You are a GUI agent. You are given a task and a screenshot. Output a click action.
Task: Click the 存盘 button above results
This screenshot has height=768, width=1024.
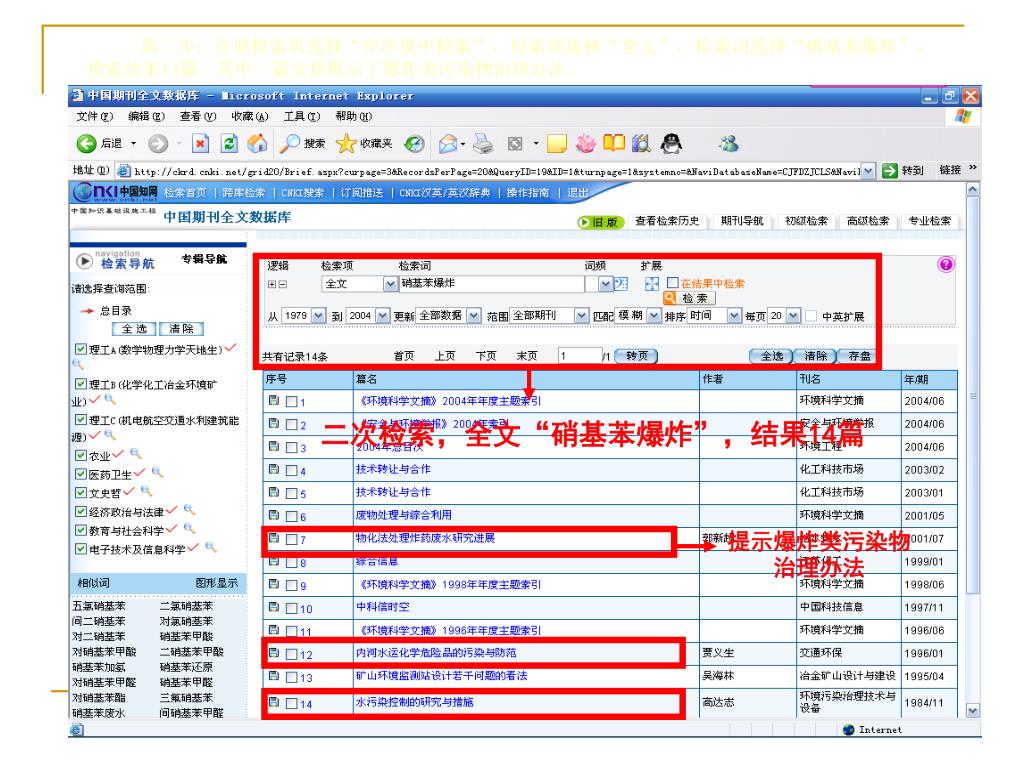tap(859, 356)
